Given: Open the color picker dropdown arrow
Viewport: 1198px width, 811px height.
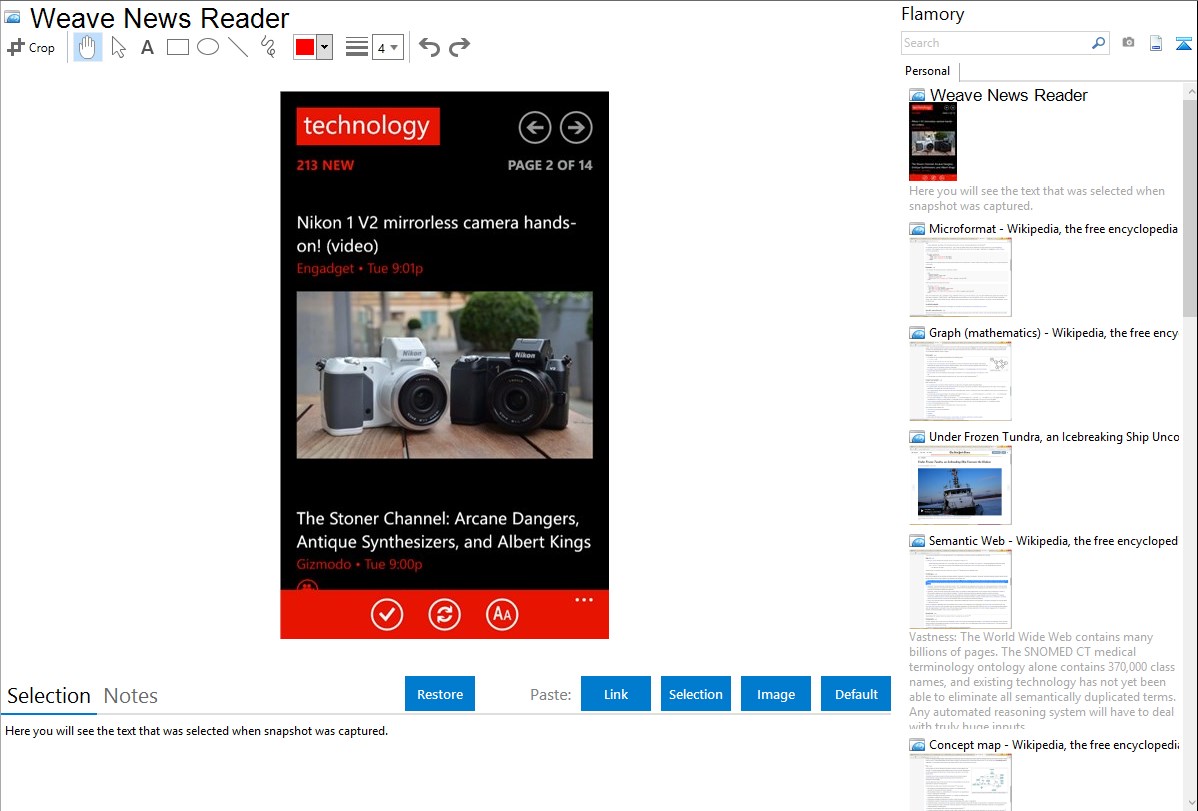Looking at the screenshot, I should pos(325,47).
